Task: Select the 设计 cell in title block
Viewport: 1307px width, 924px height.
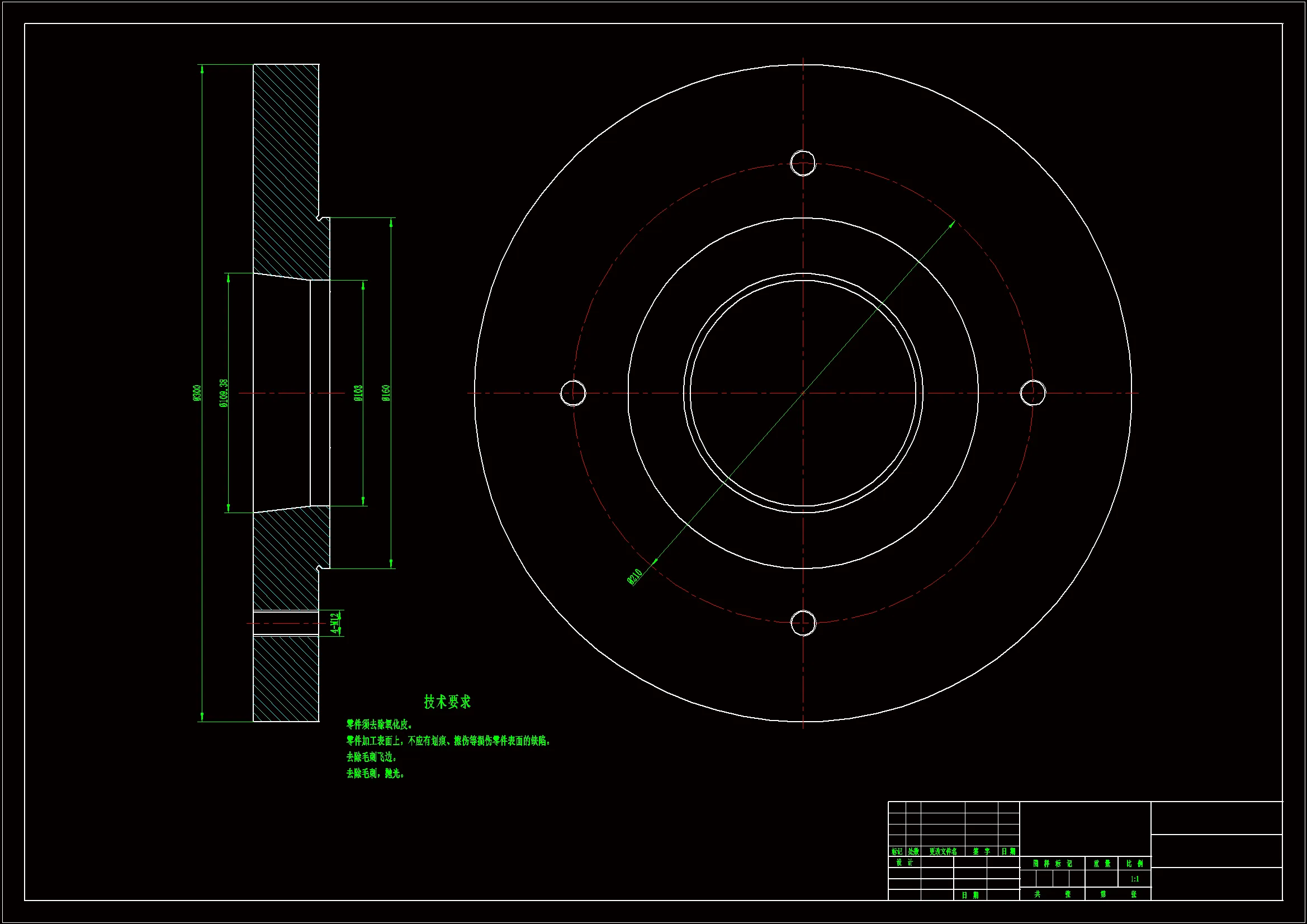Action: [905, 863]
